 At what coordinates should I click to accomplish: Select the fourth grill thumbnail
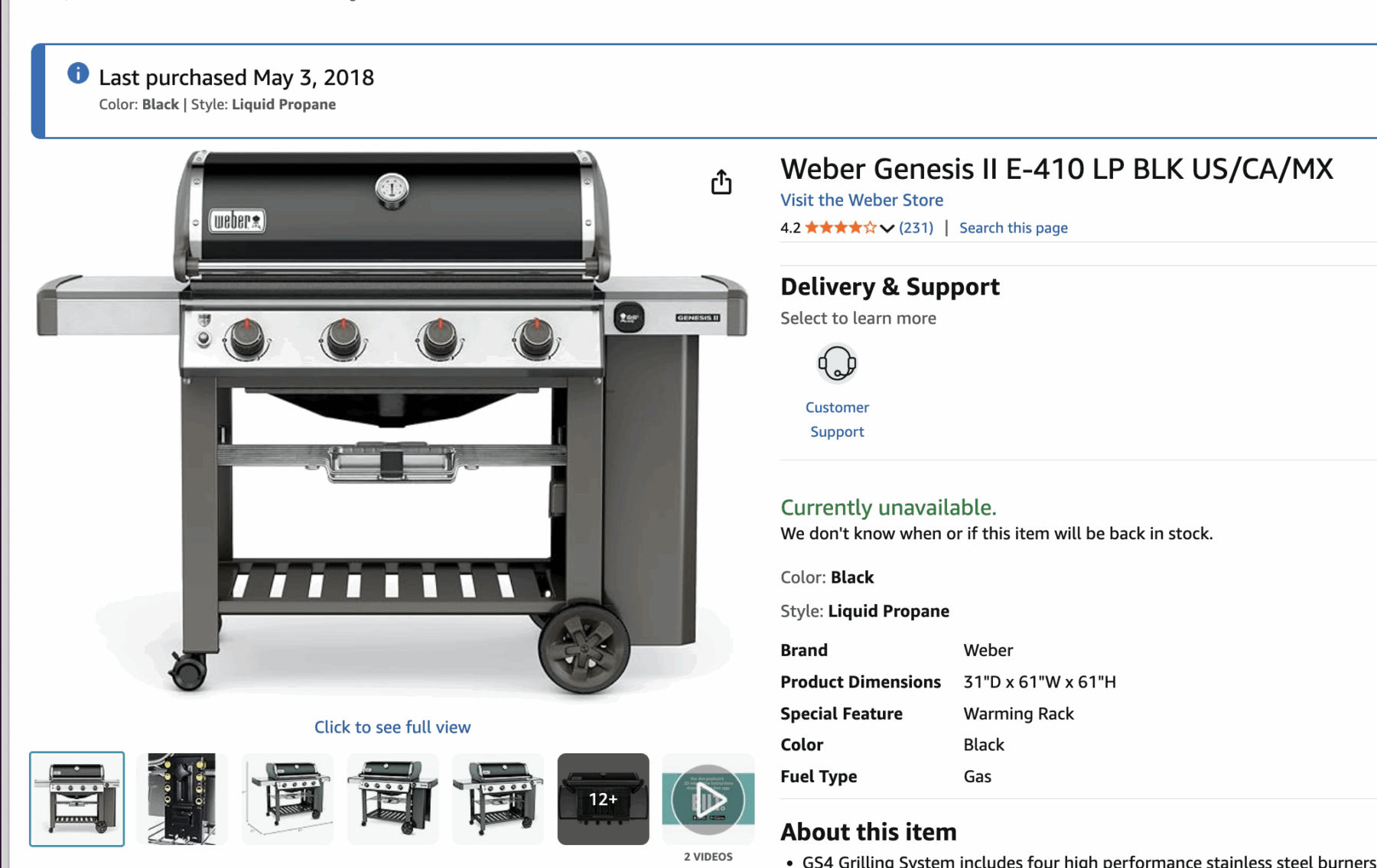pyautogui.click(x=393, y=799)
